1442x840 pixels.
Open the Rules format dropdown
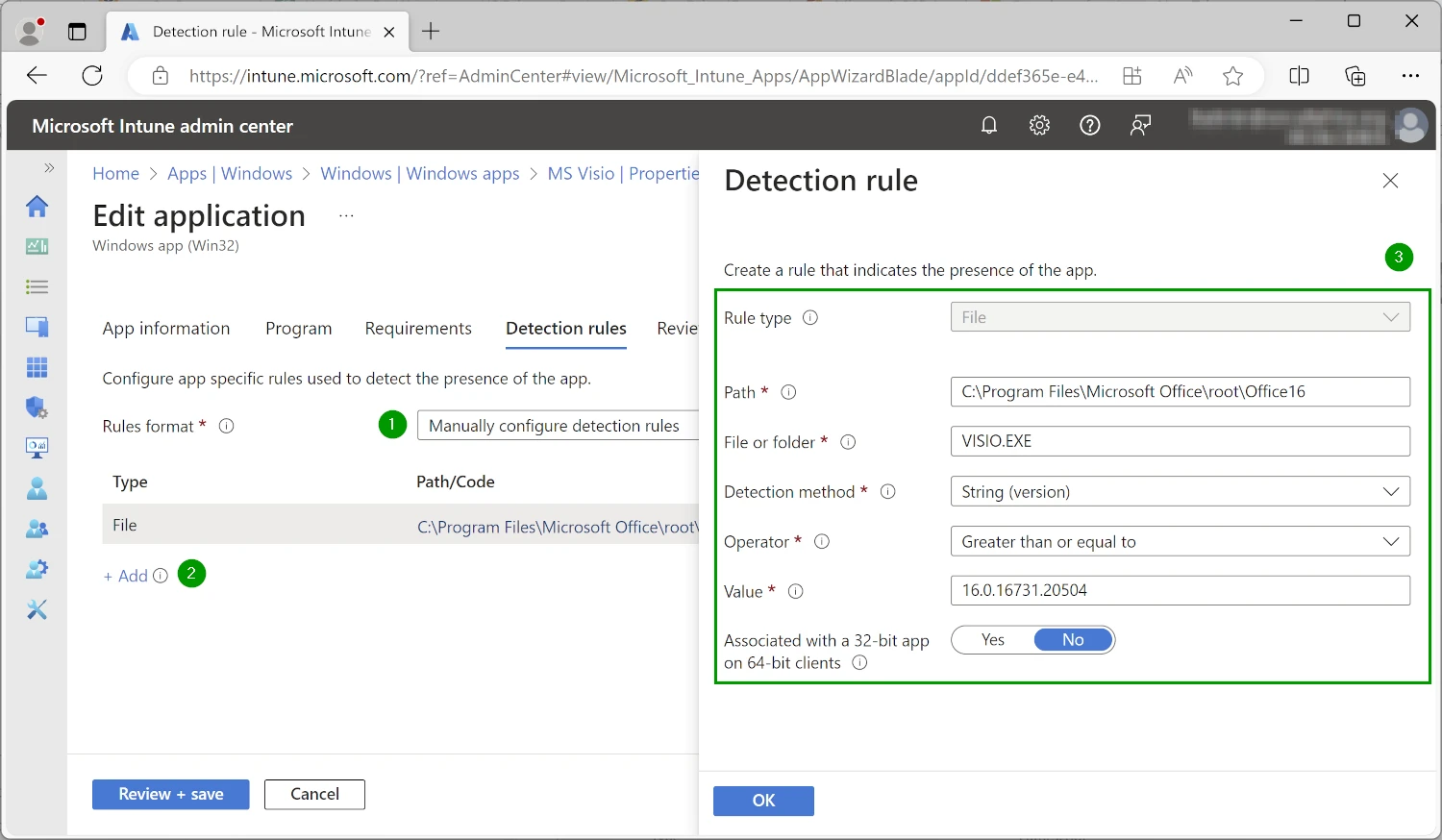pos(558,426)
